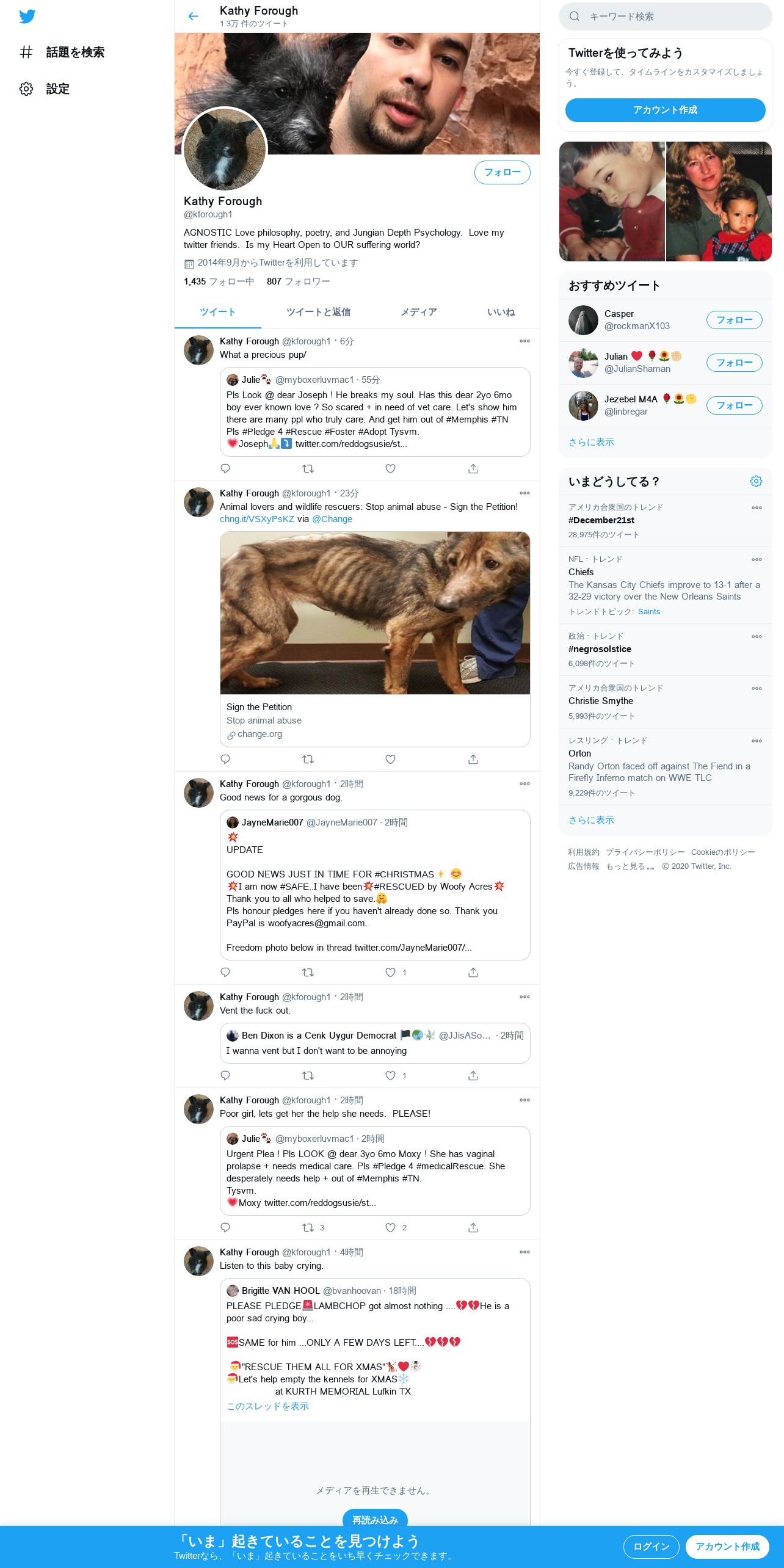Open more options for the #December21st trend
This screenshot has width=784, height=1568.
click(757, 508)
